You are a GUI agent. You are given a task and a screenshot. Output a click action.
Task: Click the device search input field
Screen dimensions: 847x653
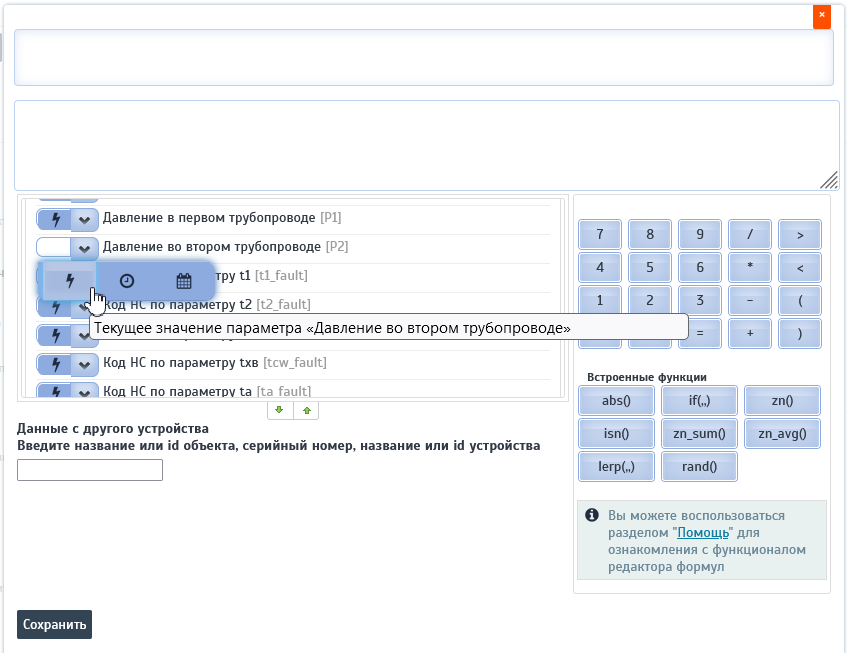coord(90,470)
